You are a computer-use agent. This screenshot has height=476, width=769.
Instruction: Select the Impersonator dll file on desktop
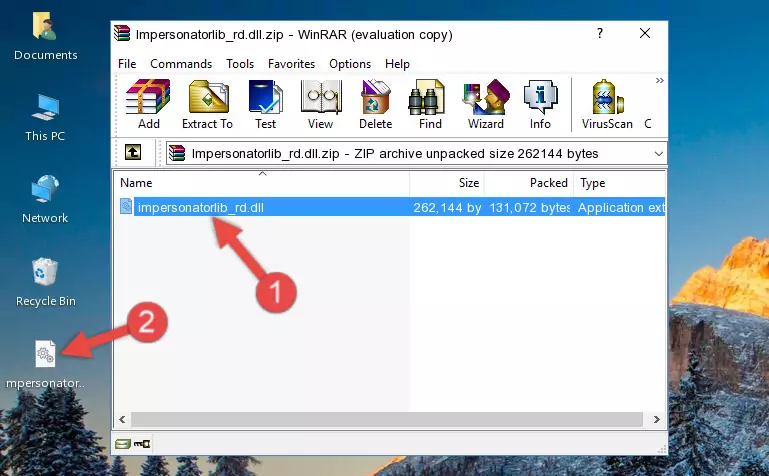click(x=45, y=365)
